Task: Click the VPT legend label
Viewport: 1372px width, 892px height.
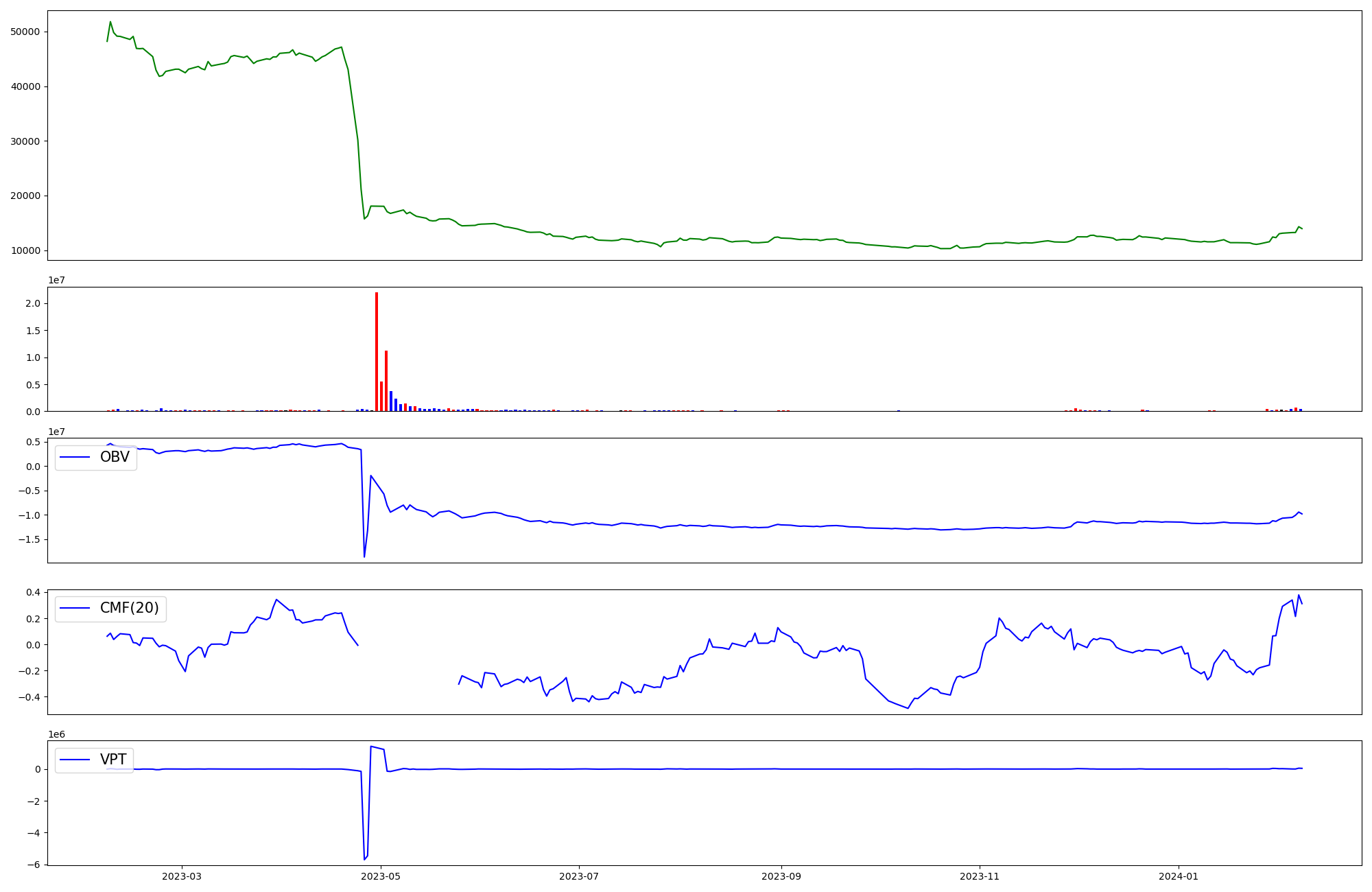Action: [113, 760]
